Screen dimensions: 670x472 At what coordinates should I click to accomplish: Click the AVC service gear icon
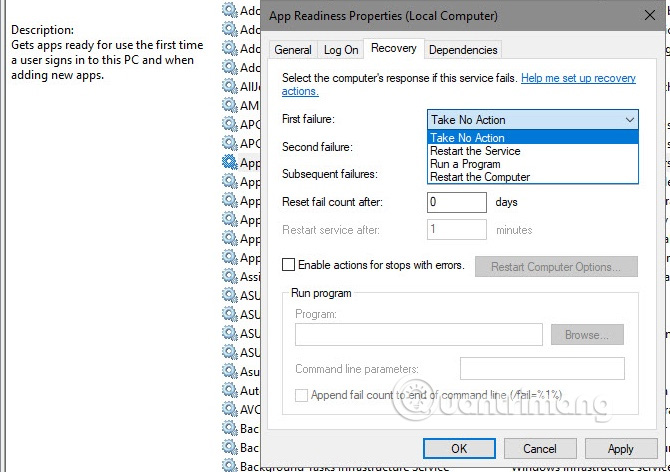(229, 409)
